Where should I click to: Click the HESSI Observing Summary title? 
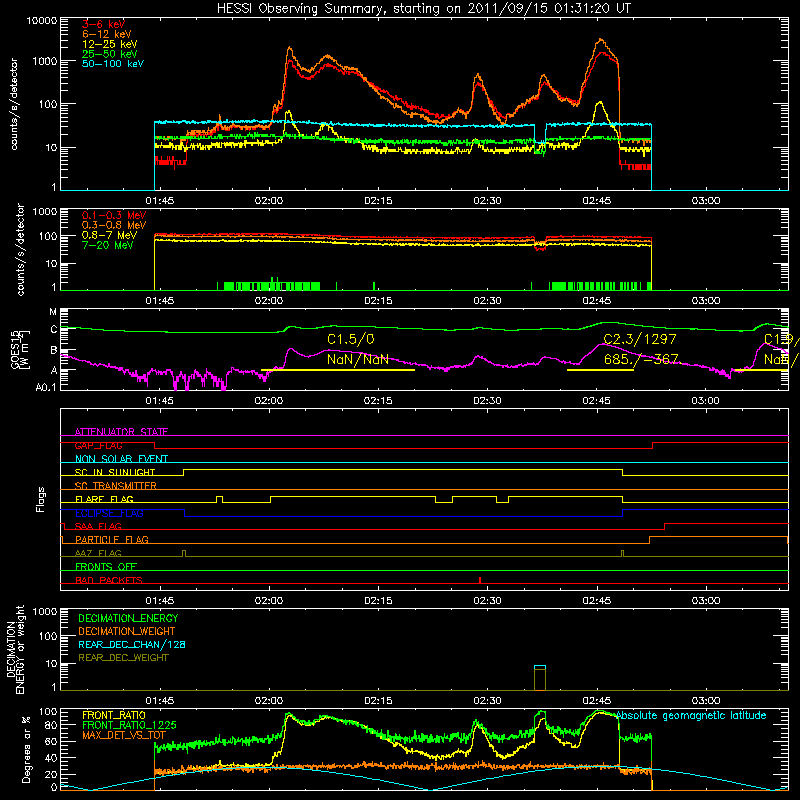pos(423,8)
